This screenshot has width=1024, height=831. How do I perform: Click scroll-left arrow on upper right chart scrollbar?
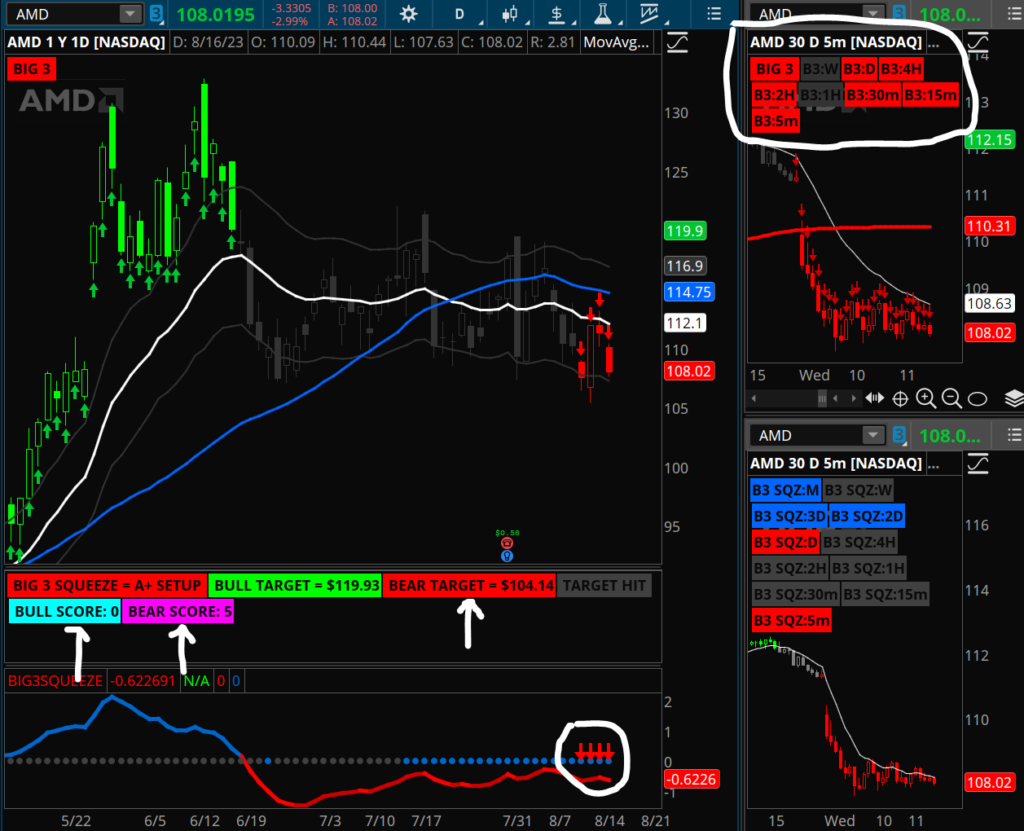(754, 399)
